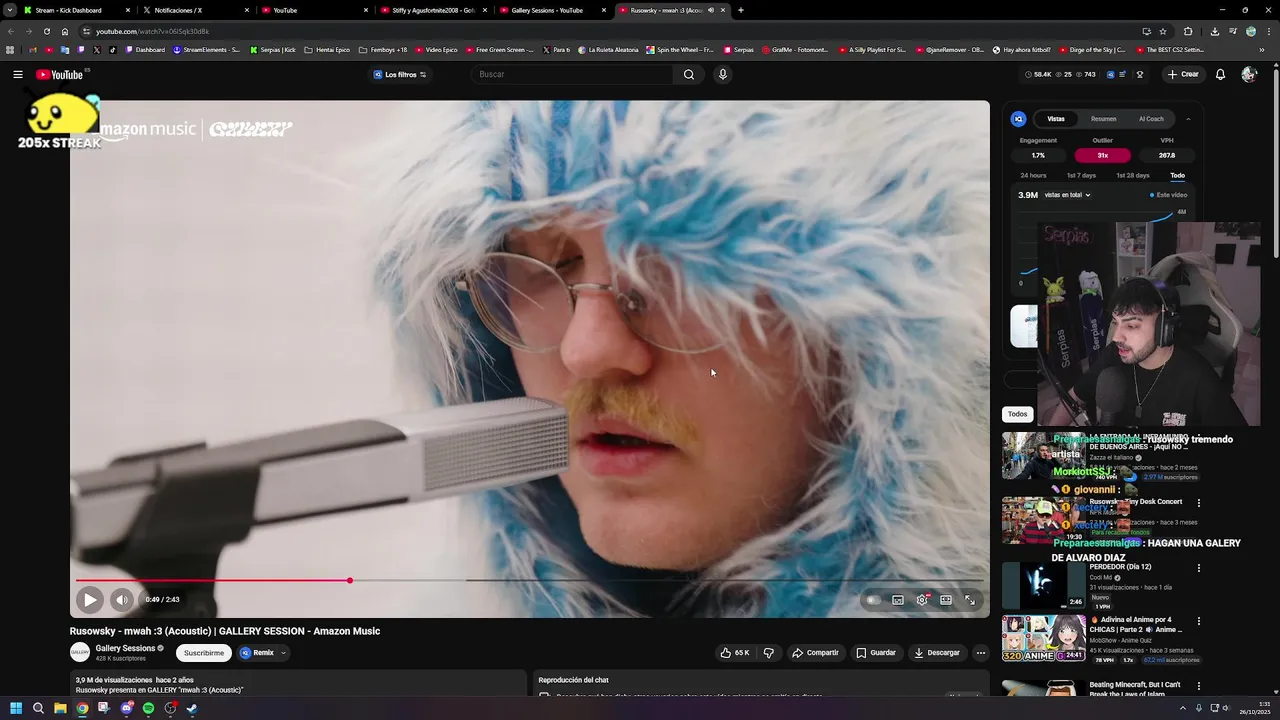Expand the Remix dropdown arrow
This screenshot has width=1280, height=720.
click(x=283, y=653)
